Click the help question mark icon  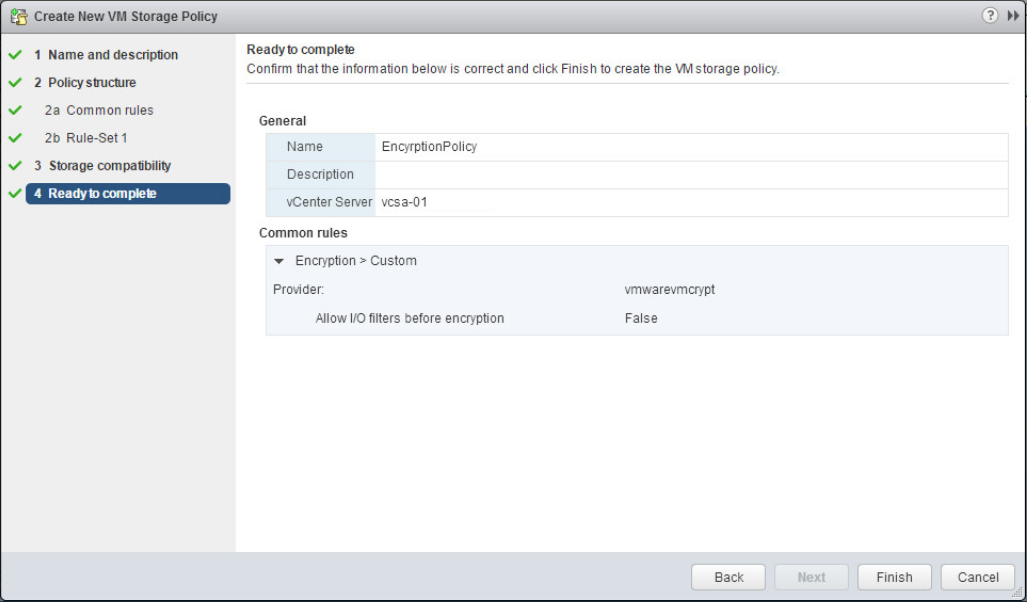point(990,15)
